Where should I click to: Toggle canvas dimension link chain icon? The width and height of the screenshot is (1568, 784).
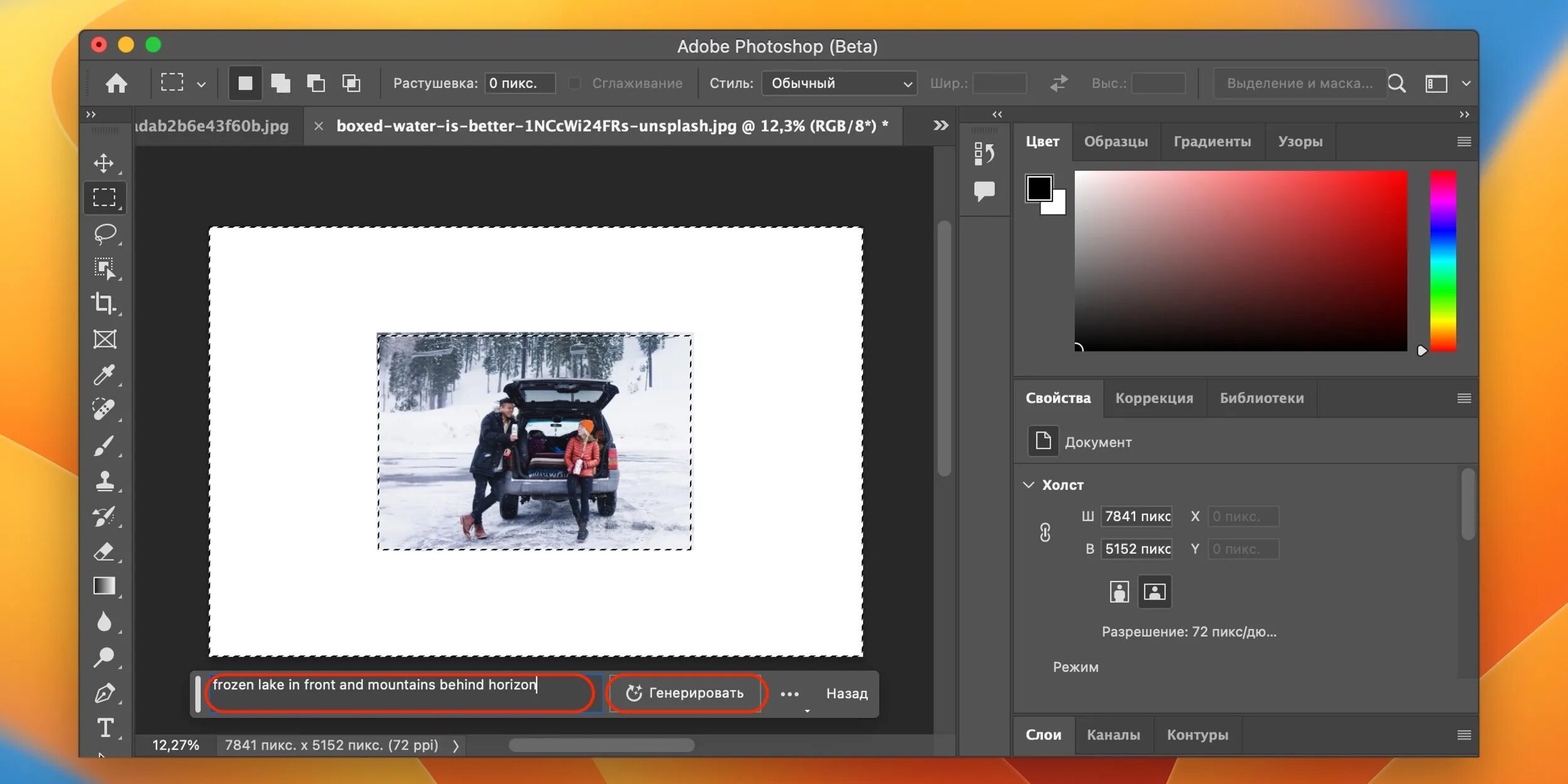tap(1045, 532)
